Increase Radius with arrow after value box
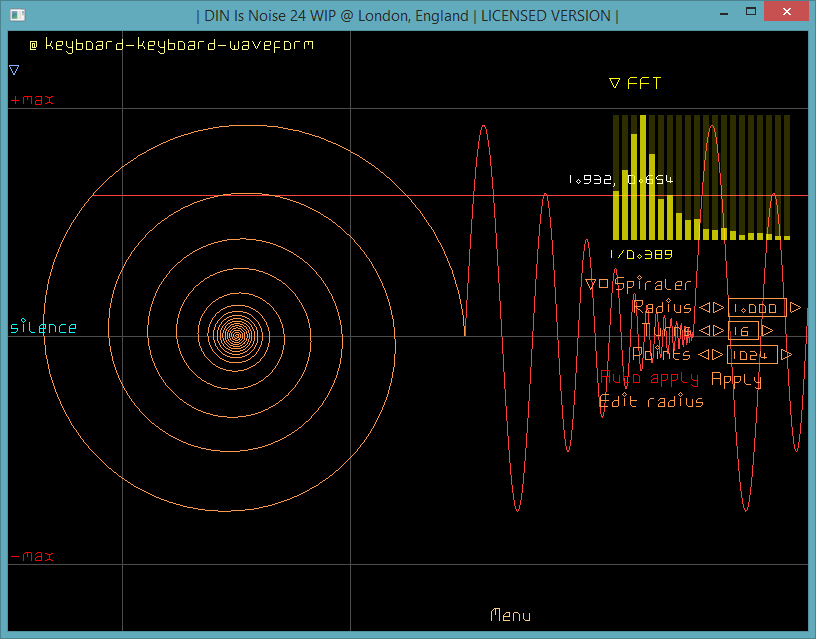Image resolution: width=816 pixels, height=639 pixels. [795, 308]
